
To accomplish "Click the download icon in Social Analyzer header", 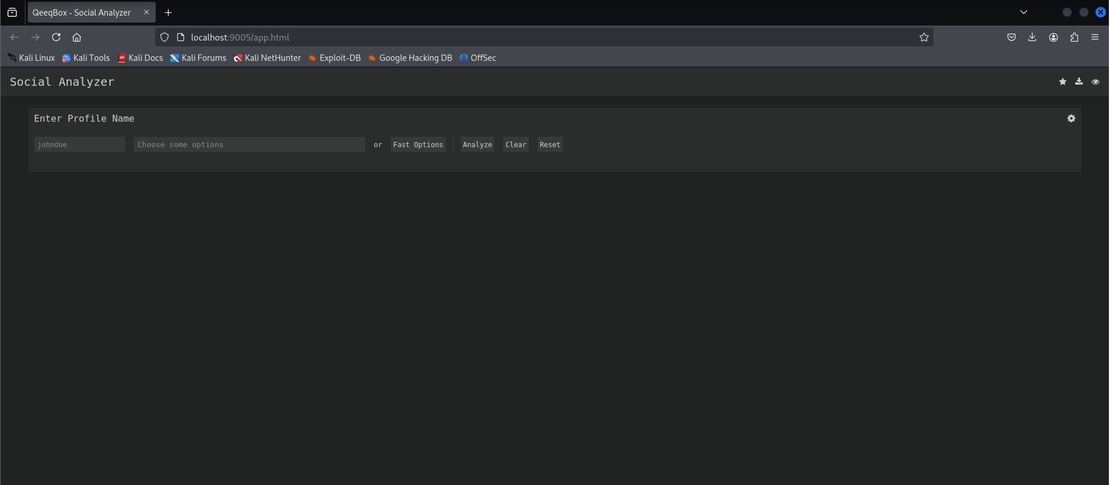I will click(1079, 82).
